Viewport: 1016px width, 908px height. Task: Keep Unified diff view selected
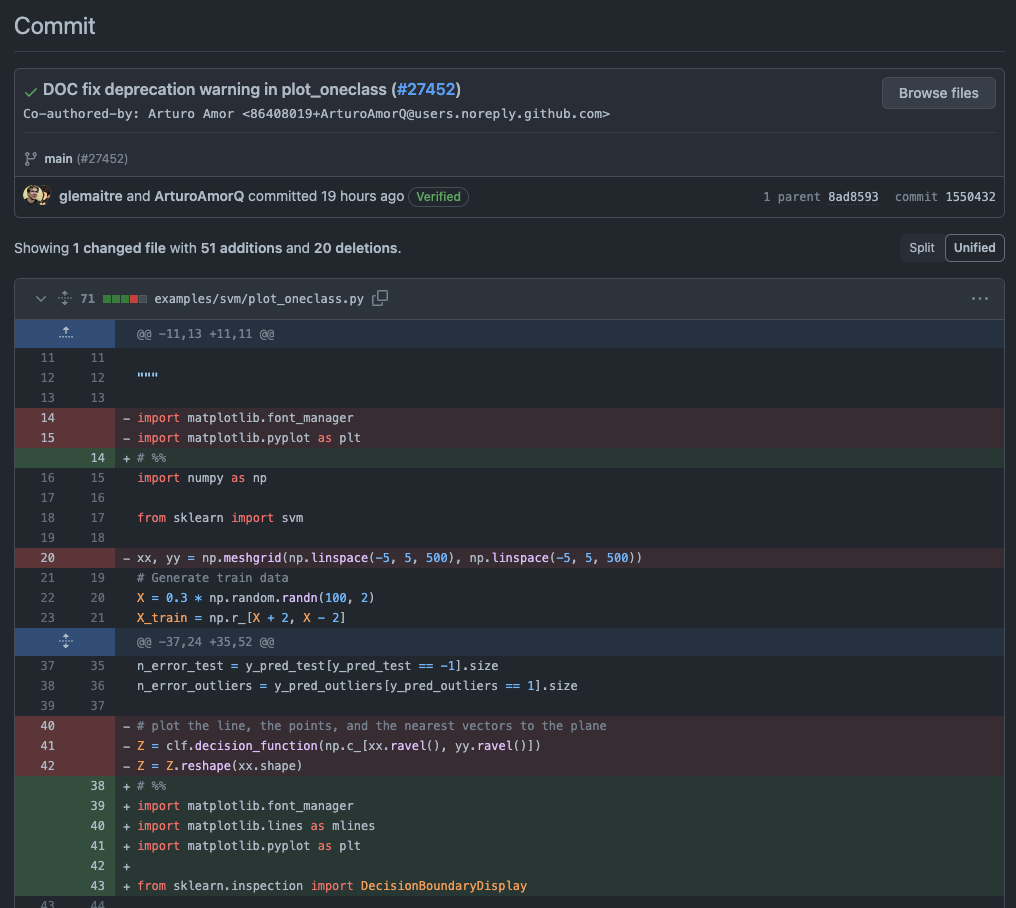973,247
